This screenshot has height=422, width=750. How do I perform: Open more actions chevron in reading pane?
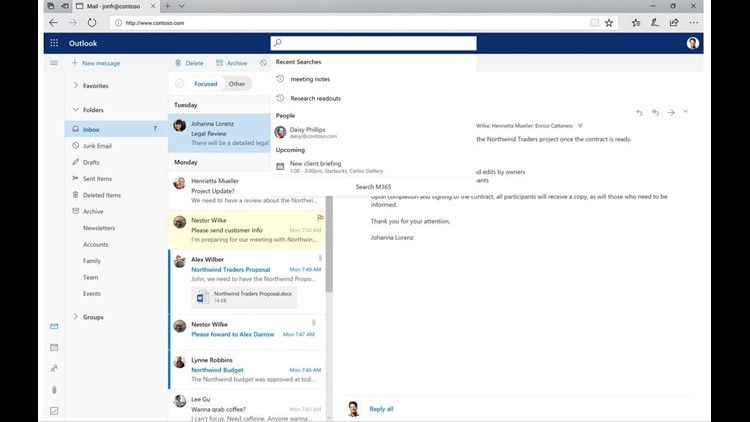coord(685,111)
